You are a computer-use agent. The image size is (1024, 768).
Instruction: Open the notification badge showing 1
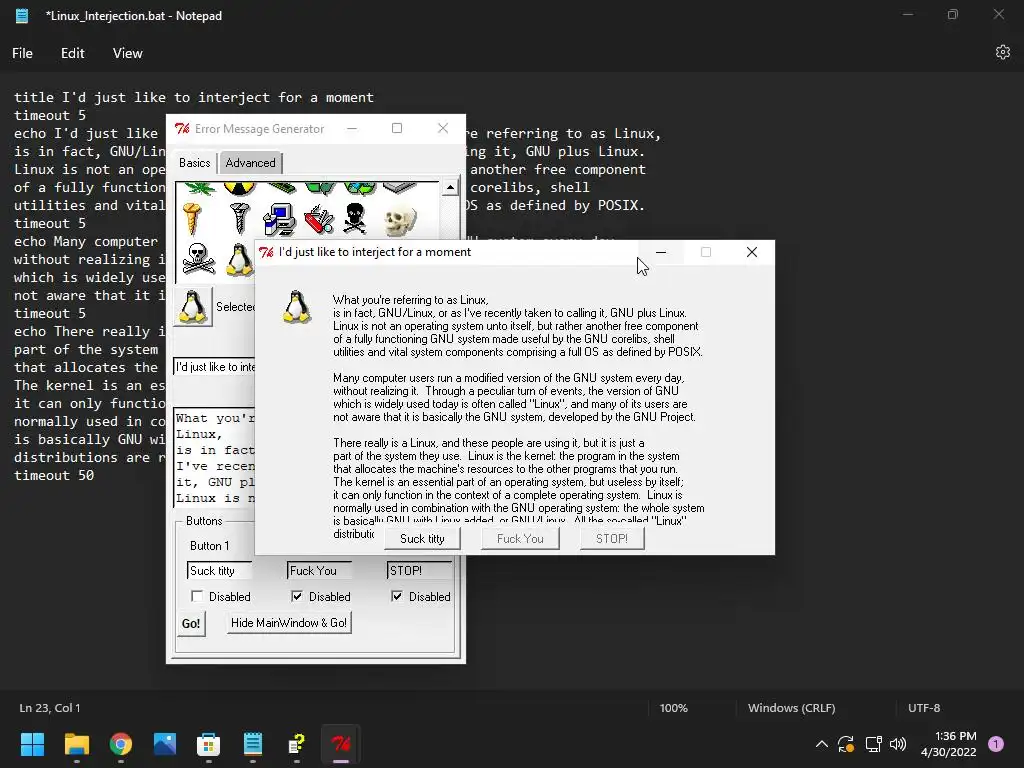pos(996,744)
